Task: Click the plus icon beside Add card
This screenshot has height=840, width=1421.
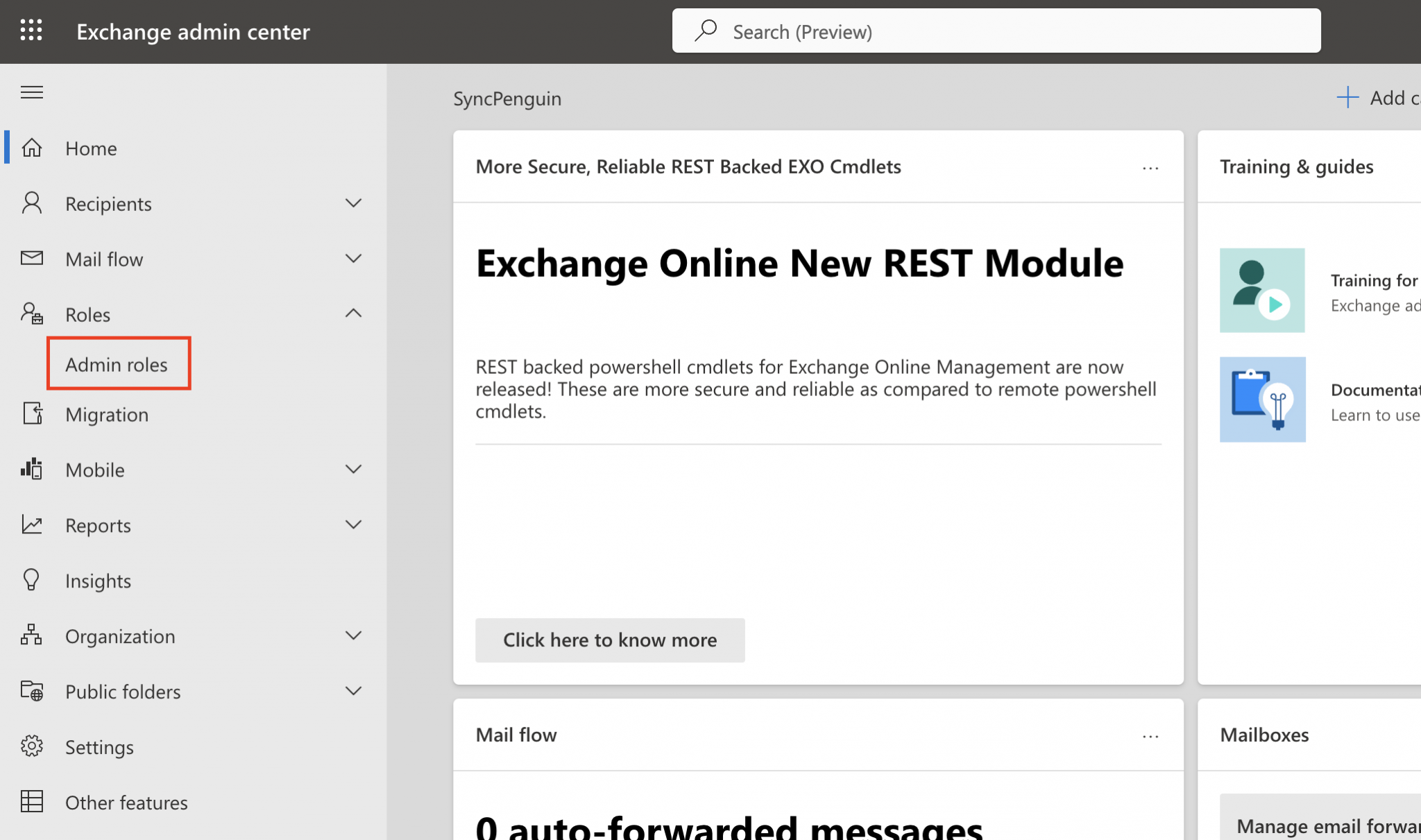Action: pyautogui.click(x=1347, y=97)
